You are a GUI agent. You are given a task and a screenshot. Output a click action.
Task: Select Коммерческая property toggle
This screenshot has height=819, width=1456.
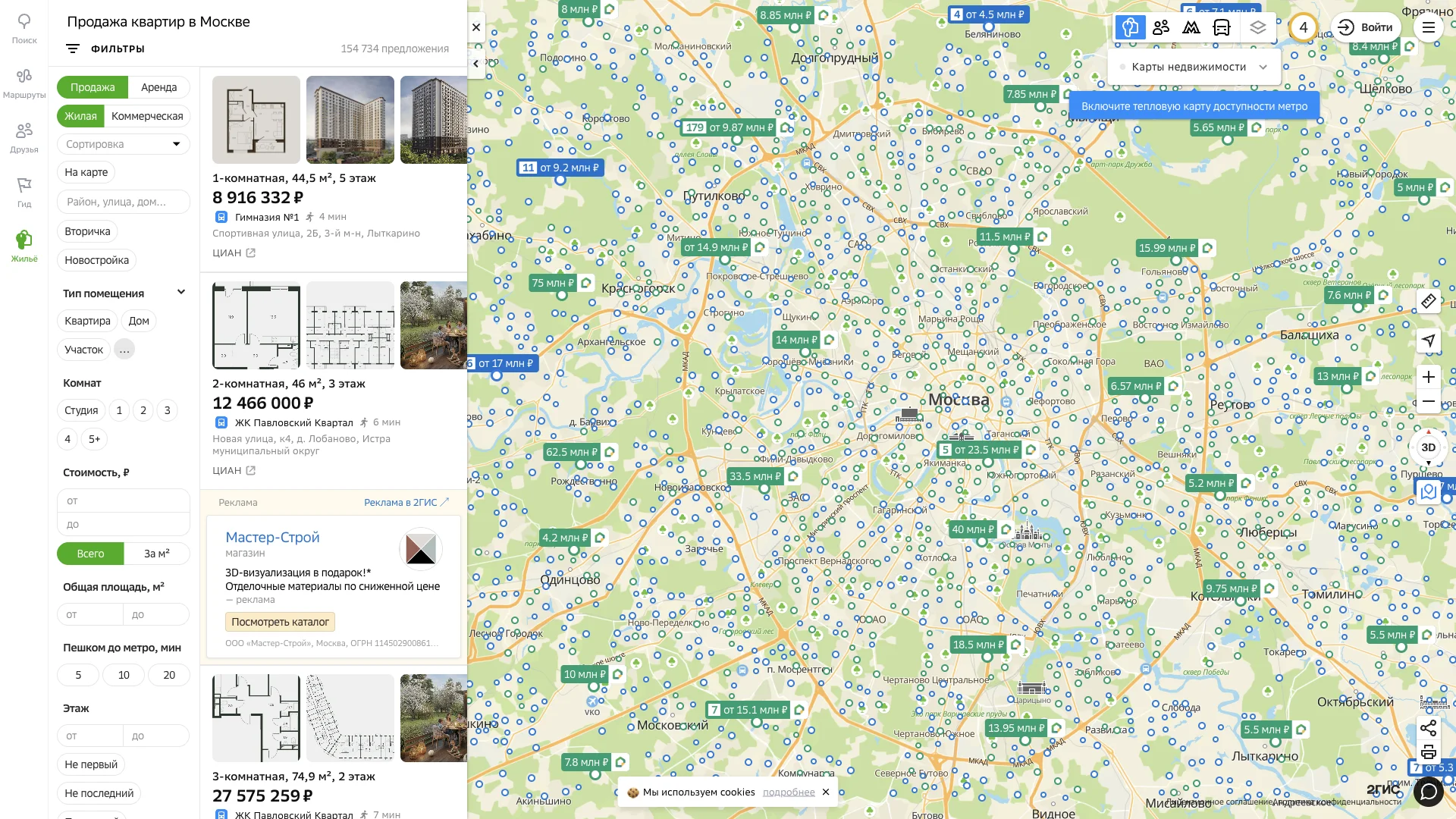[147, 116]
